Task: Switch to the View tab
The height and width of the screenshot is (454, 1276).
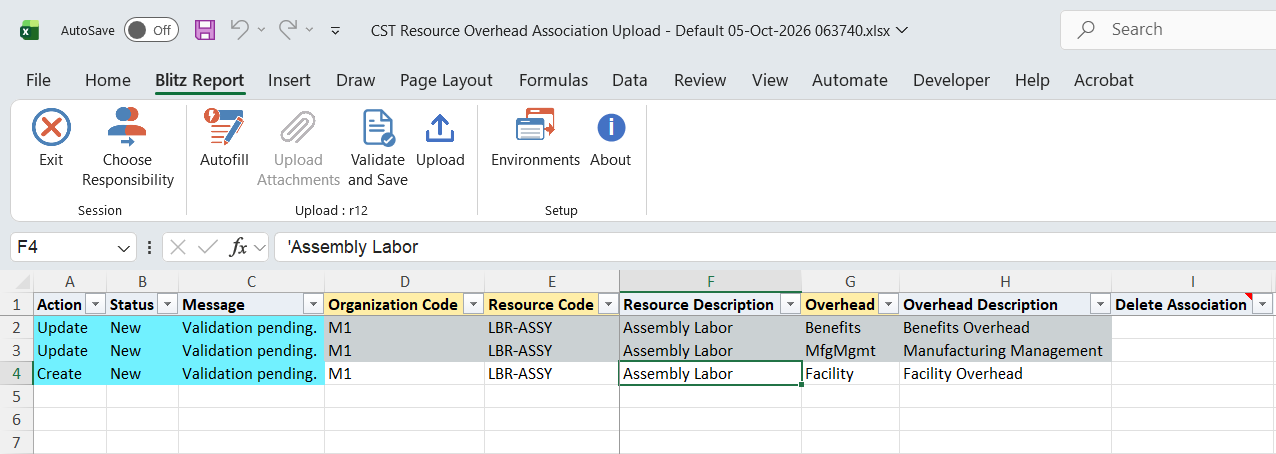Action: pyautogui.click(x=770, y=80)
